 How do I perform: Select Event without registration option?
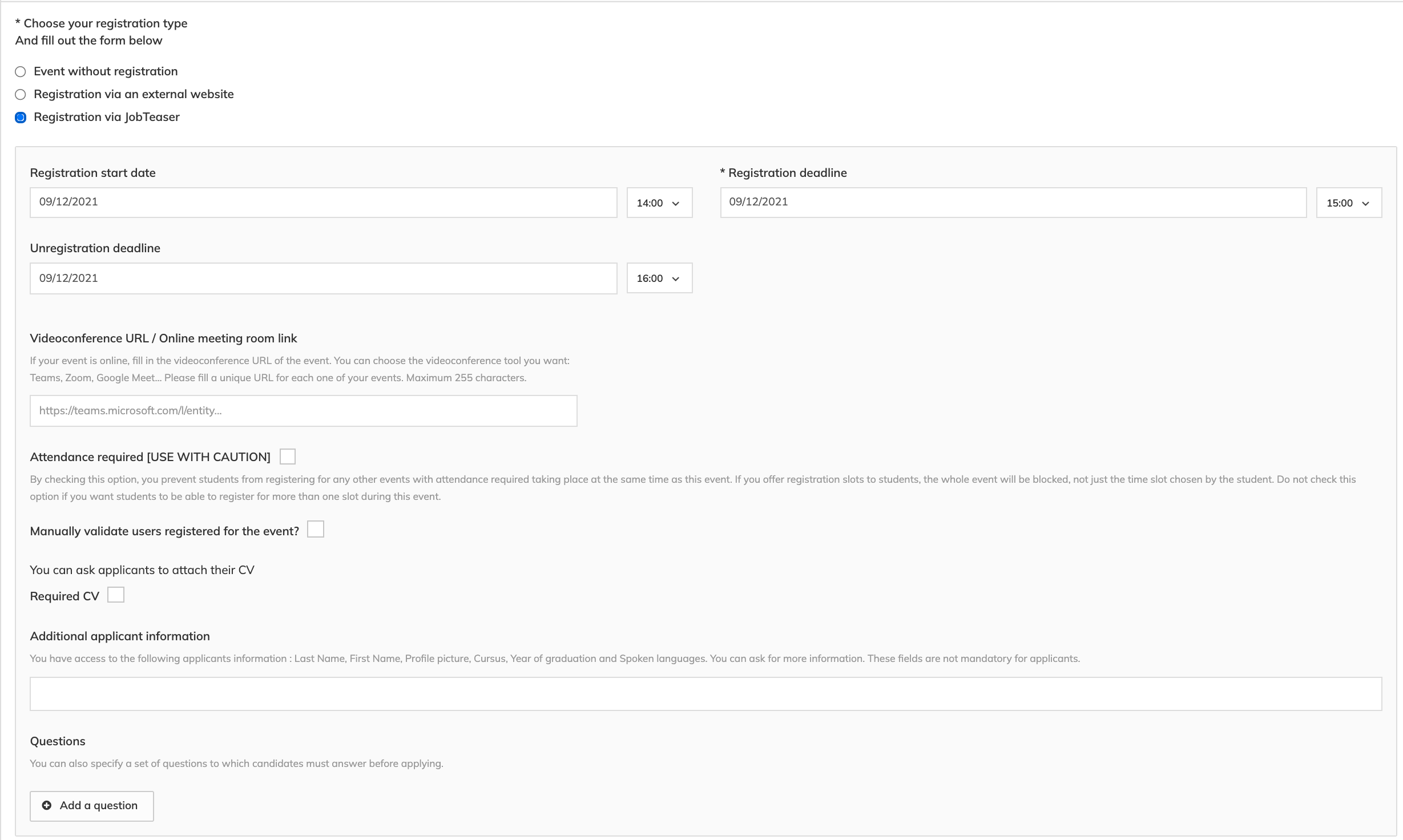tap(21, 72)
